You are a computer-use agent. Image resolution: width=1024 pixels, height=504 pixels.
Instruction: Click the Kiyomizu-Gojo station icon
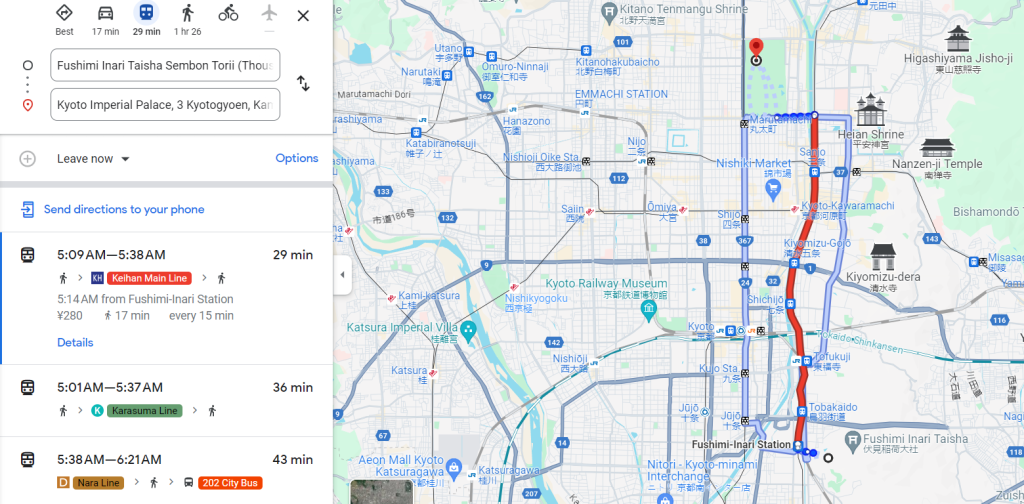tap(793, 264)
